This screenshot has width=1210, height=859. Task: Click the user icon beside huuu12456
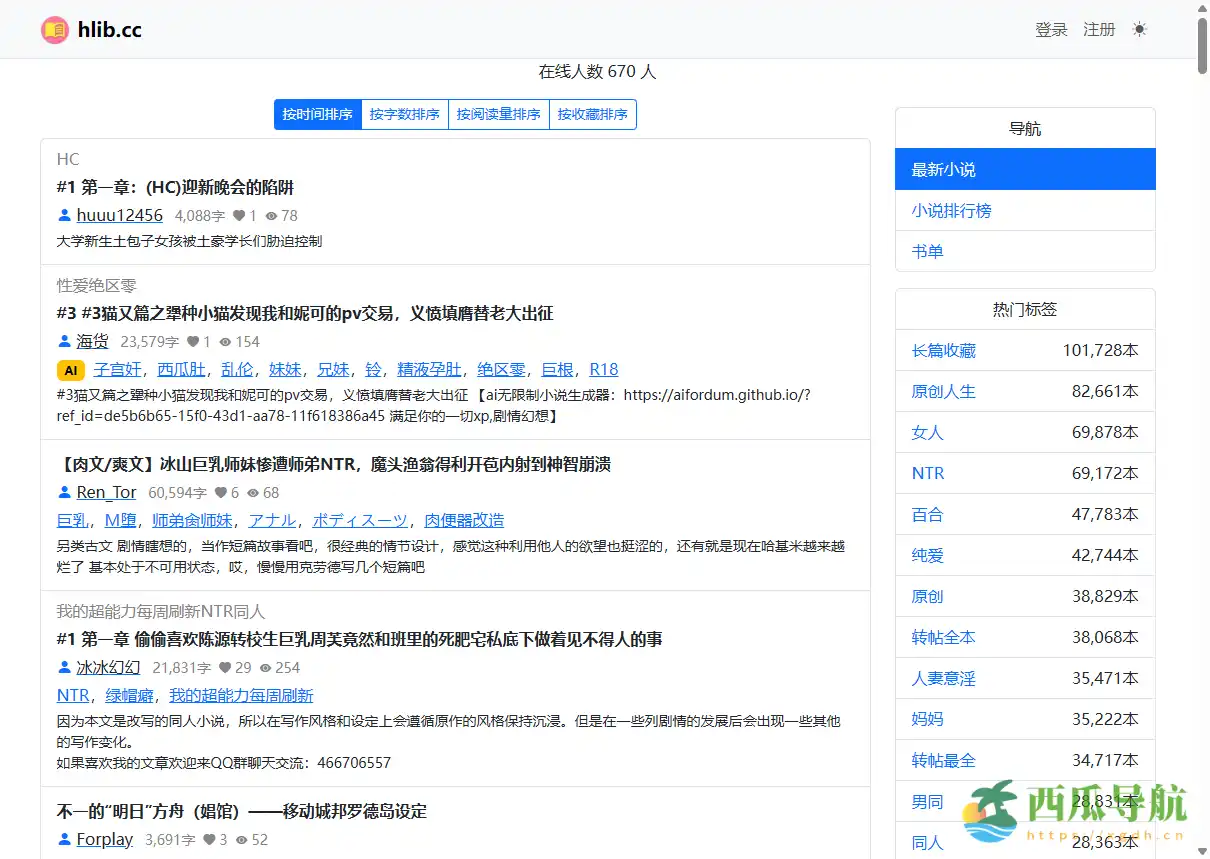(63, 215)
